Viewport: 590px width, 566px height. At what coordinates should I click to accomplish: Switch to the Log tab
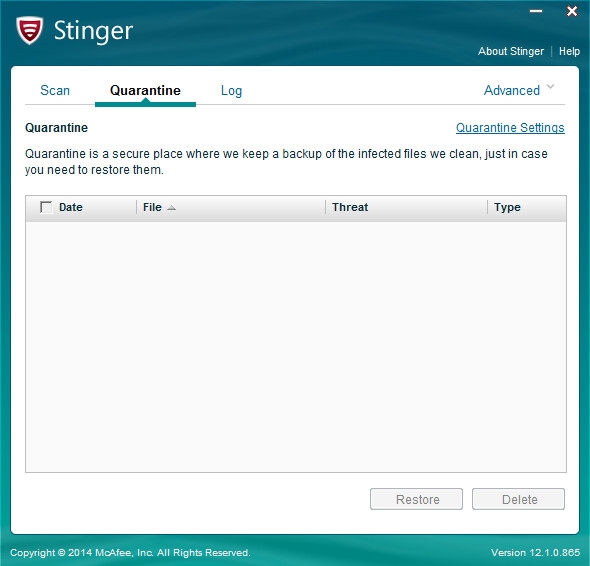coord(231,91)
